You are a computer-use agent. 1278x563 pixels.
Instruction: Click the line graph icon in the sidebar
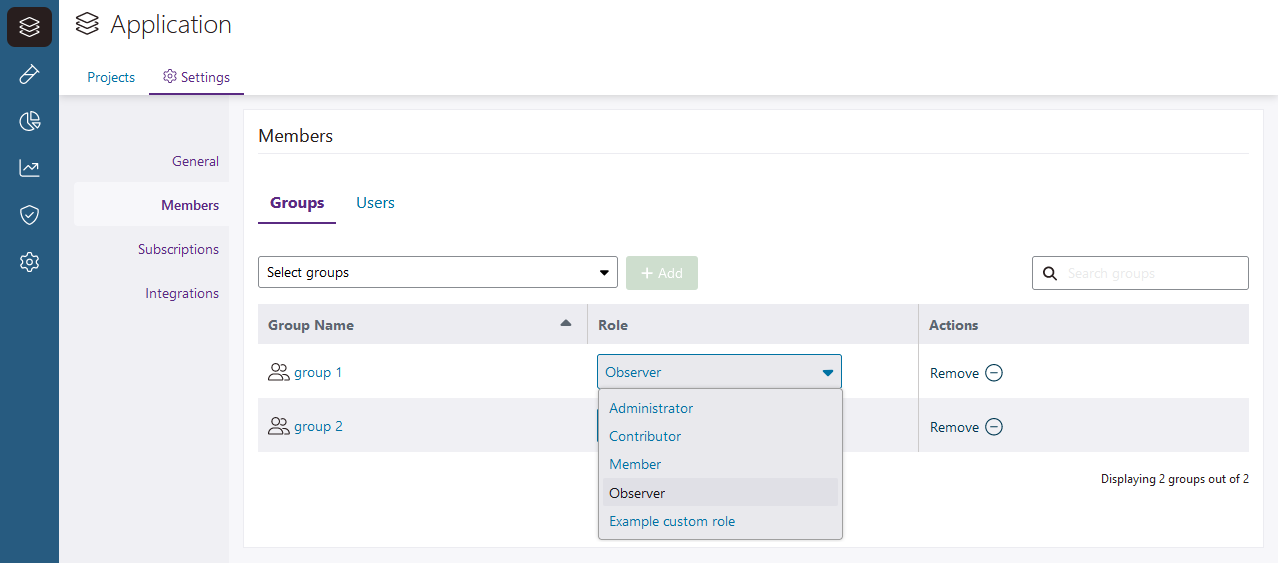coord(29,168)
